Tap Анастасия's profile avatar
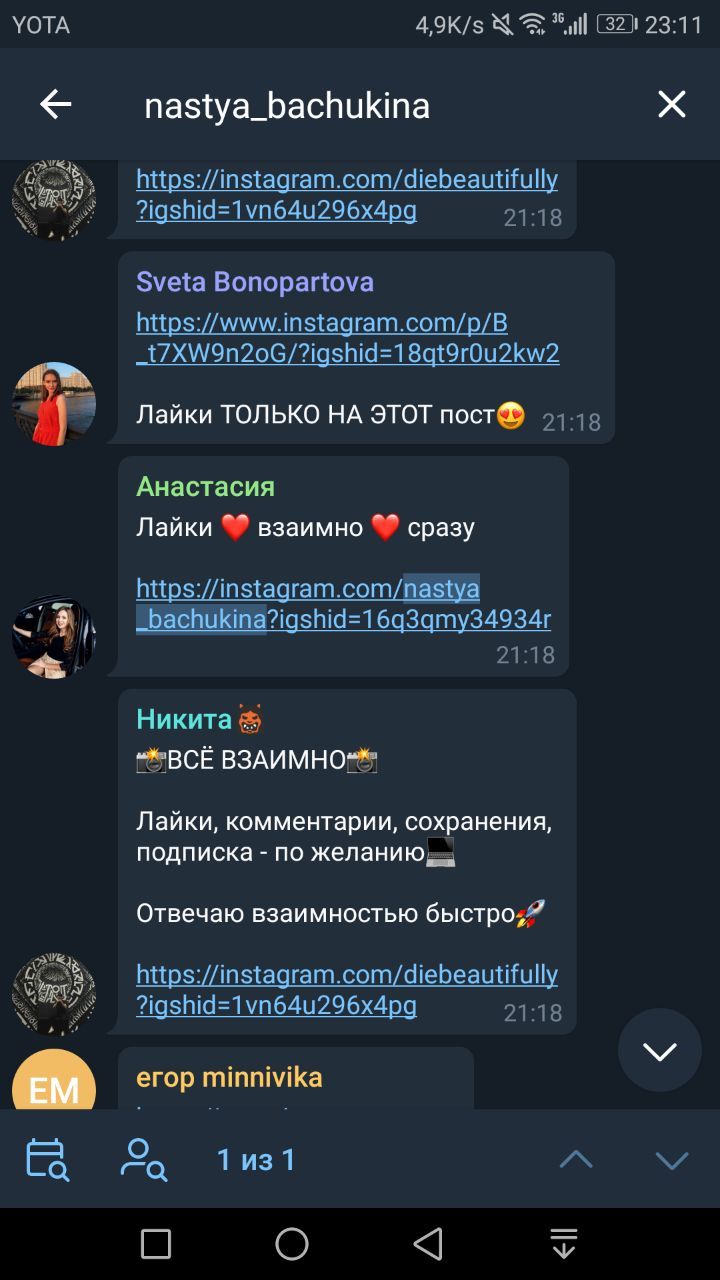 click(54, 637)
